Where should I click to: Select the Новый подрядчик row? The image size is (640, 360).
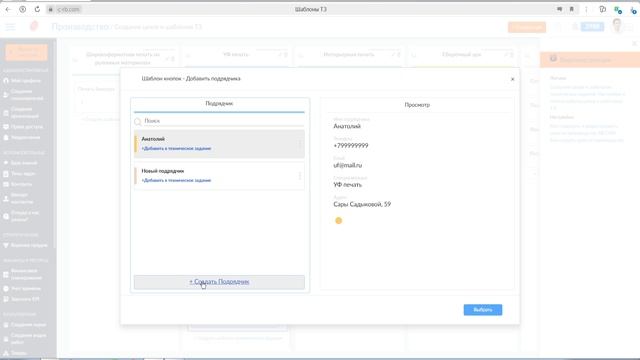219,176
